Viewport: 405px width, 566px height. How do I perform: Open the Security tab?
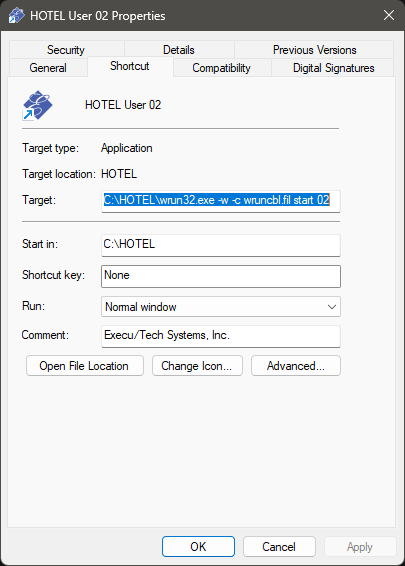tap(66, 50)
